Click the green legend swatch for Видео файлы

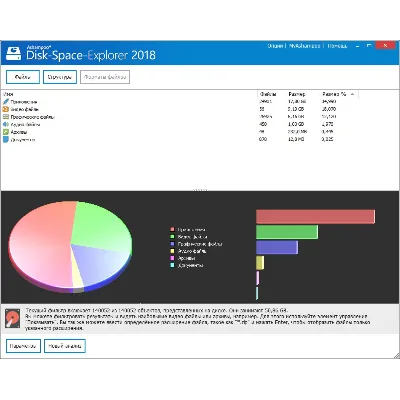click(172, 237)
